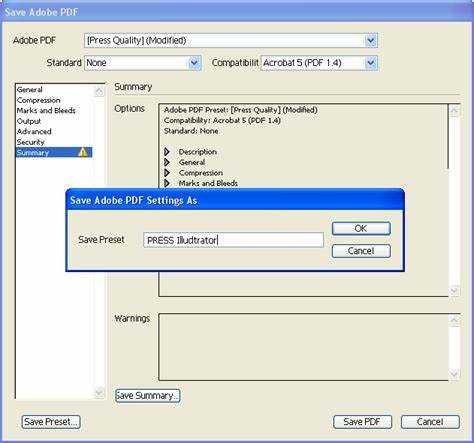
Task: Confirm preset name with OK button
Action: click(361, 229)
